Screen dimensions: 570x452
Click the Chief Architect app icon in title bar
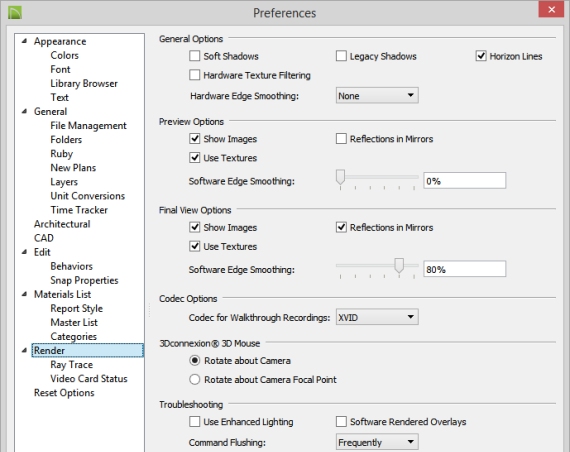pos(15,12)
